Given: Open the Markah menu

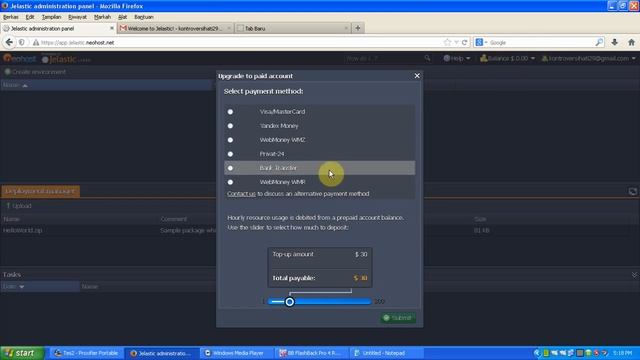Looking at the screenshot, I should (102, 17).
